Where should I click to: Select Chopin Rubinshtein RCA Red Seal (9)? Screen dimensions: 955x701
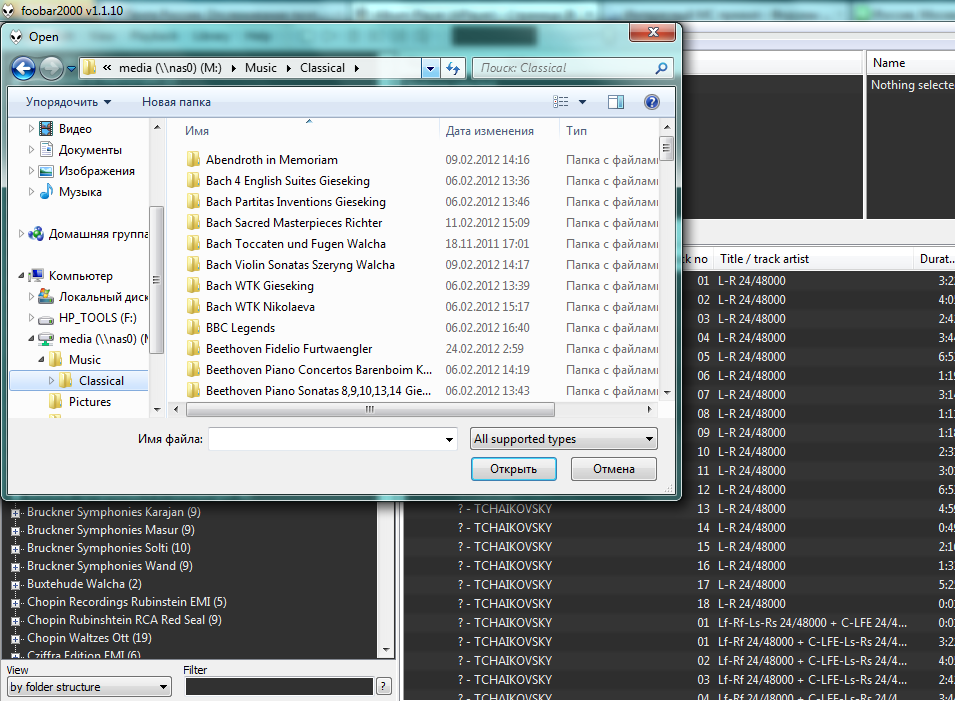coord(124,620)
